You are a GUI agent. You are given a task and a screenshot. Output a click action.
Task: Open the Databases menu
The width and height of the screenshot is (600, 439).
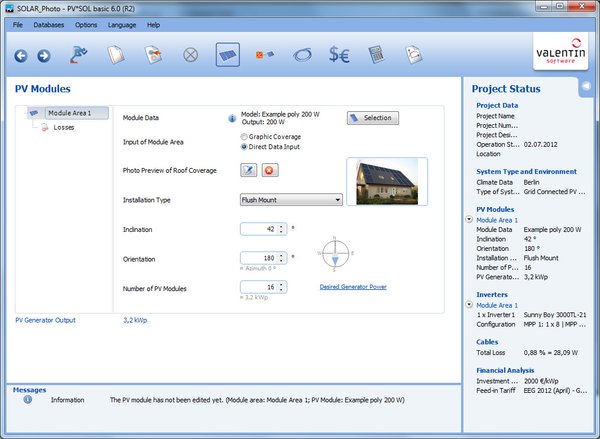tap(46, 23)
